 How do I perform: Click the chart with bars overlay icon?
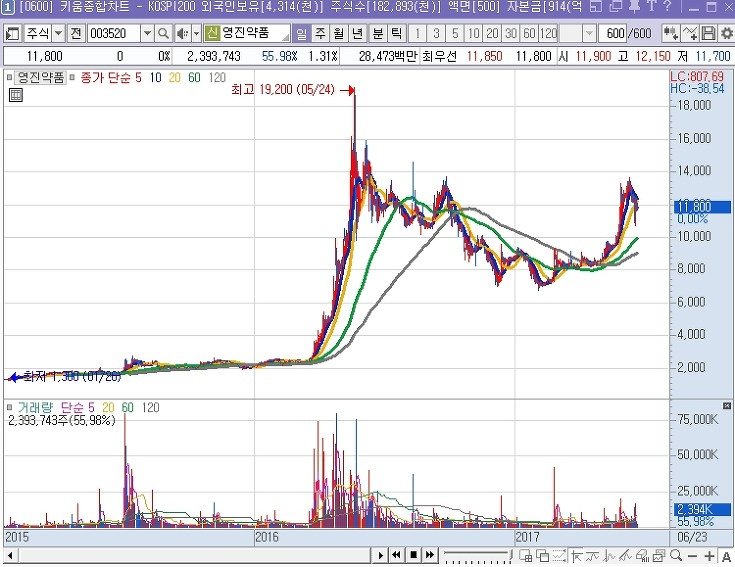[643, 556]
